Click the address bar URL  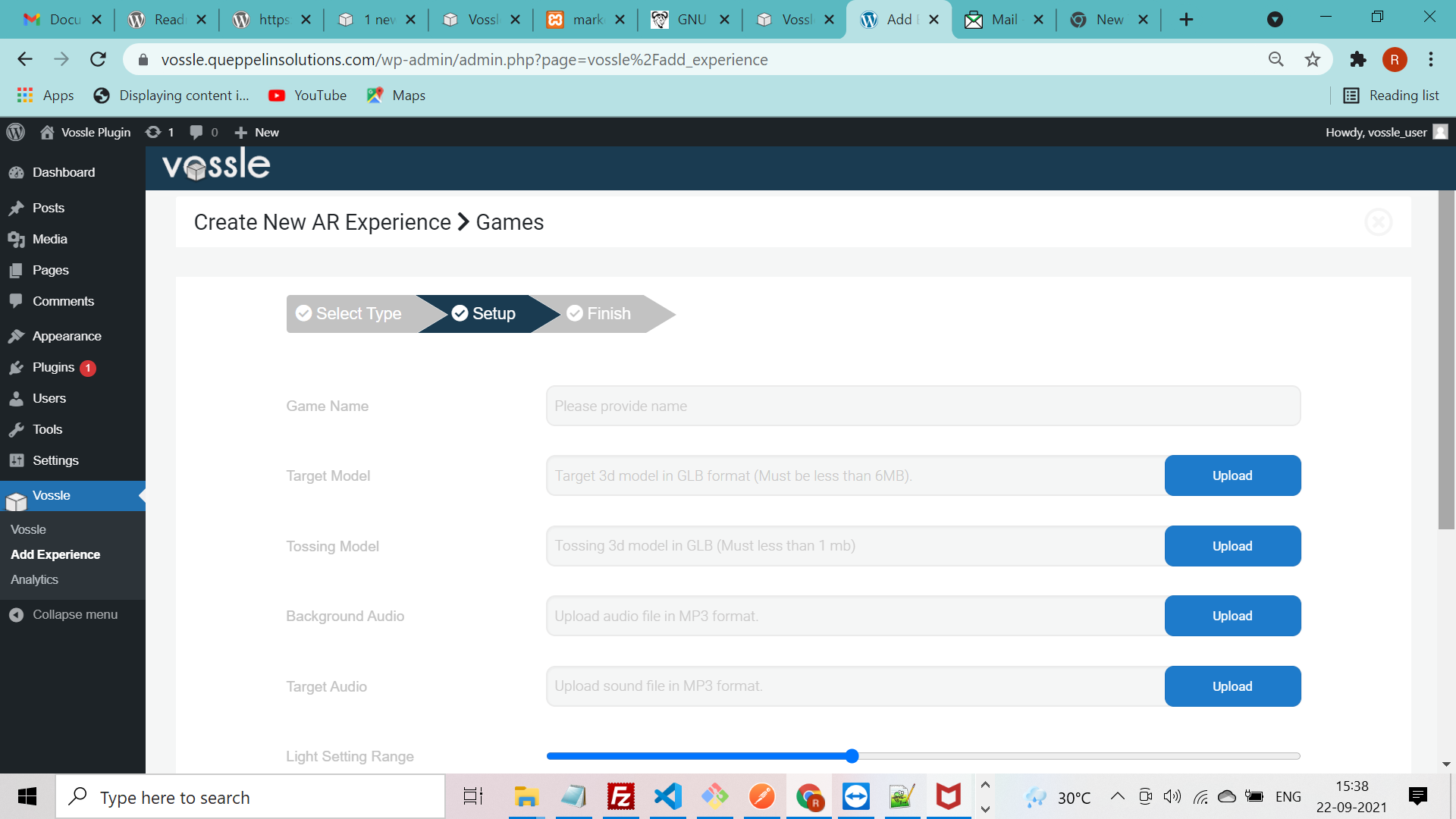coord(464,59)
